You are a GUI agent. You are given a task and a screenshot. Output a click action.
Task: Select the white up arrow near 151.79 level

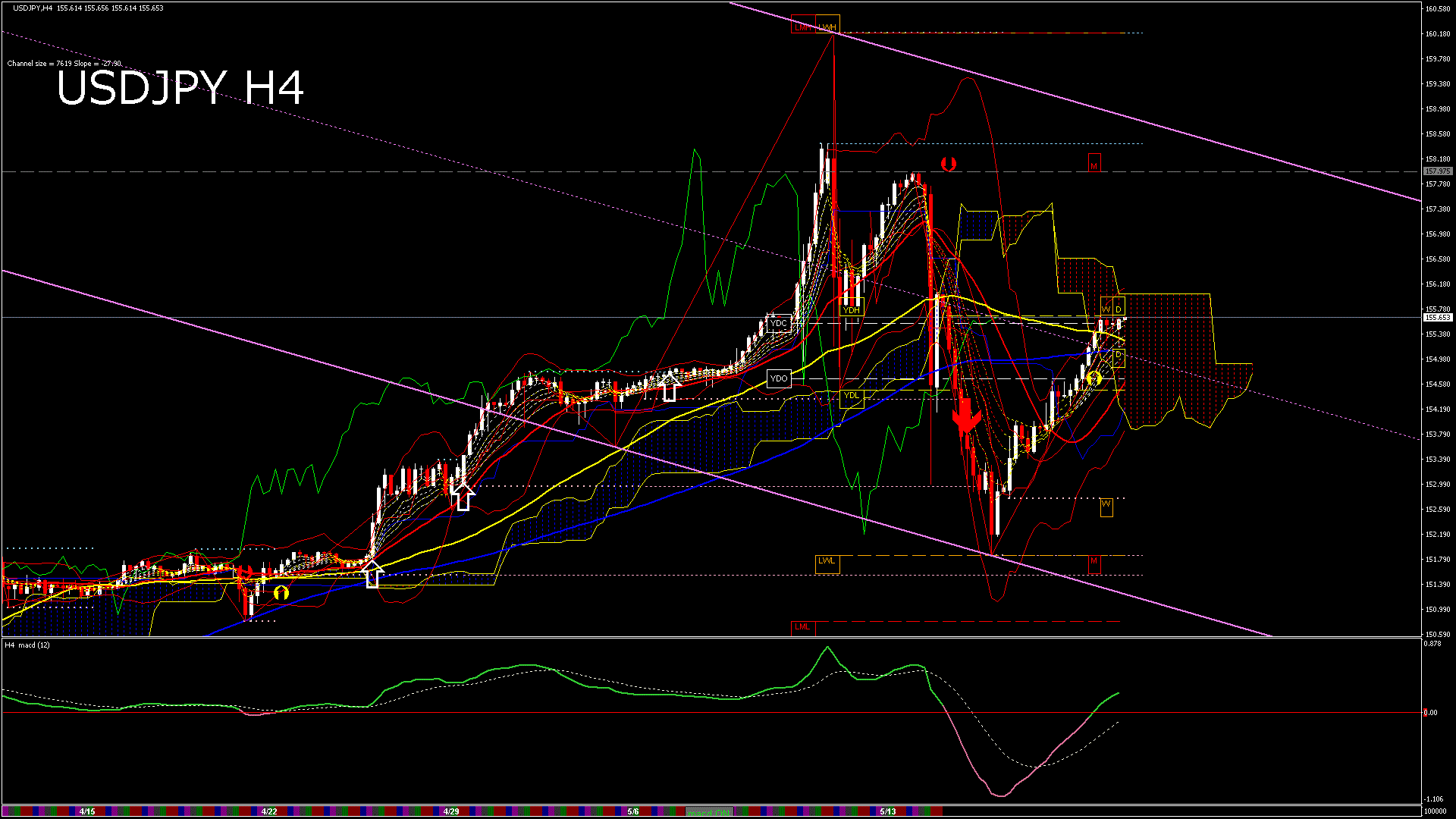click(372, 573)
